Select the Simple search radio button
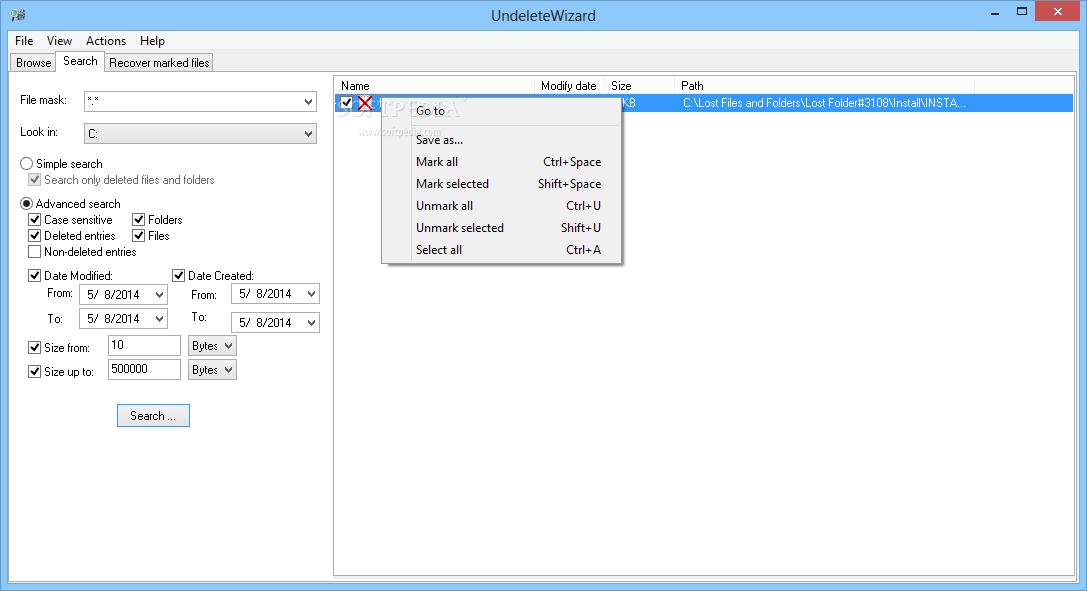The image size is (1087, 591). pos(26,164)
